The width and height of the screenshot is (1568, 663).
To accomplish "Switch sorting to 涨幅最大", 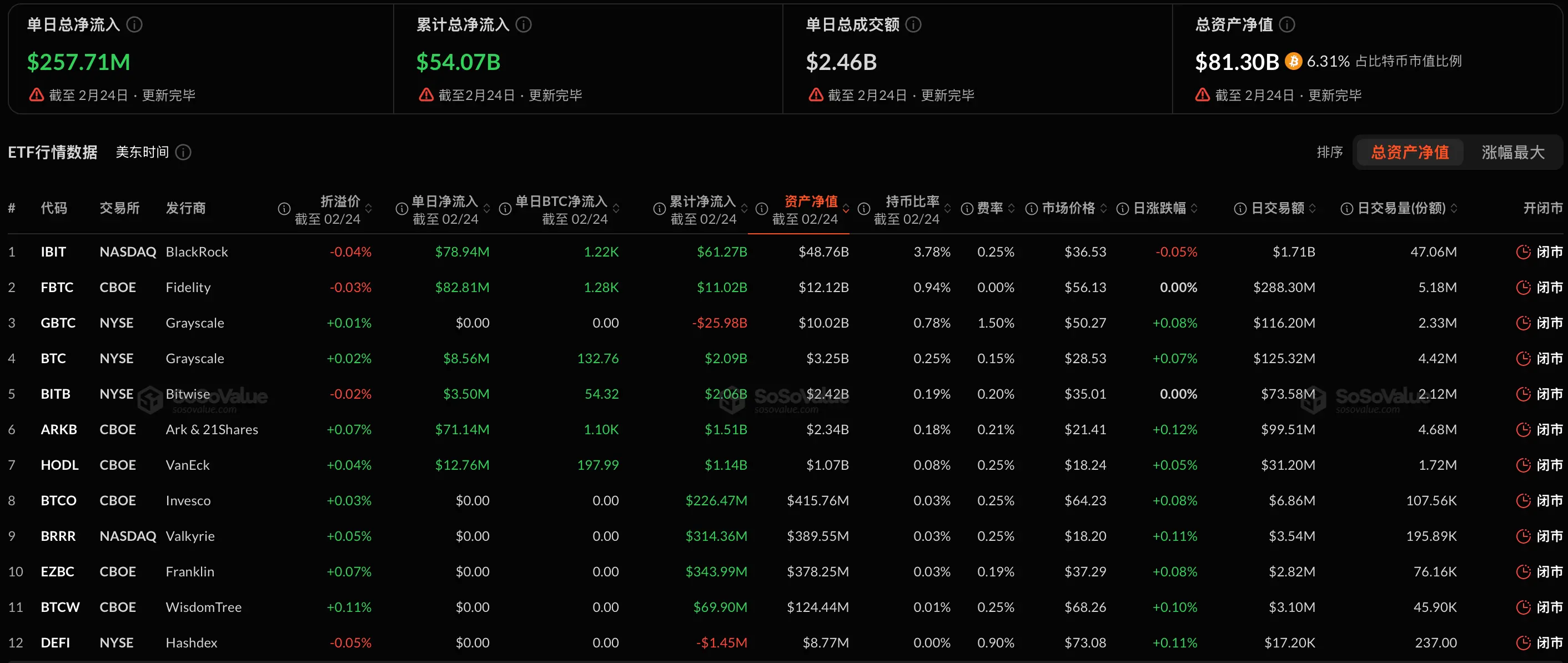I will [x=1512, y=152].
